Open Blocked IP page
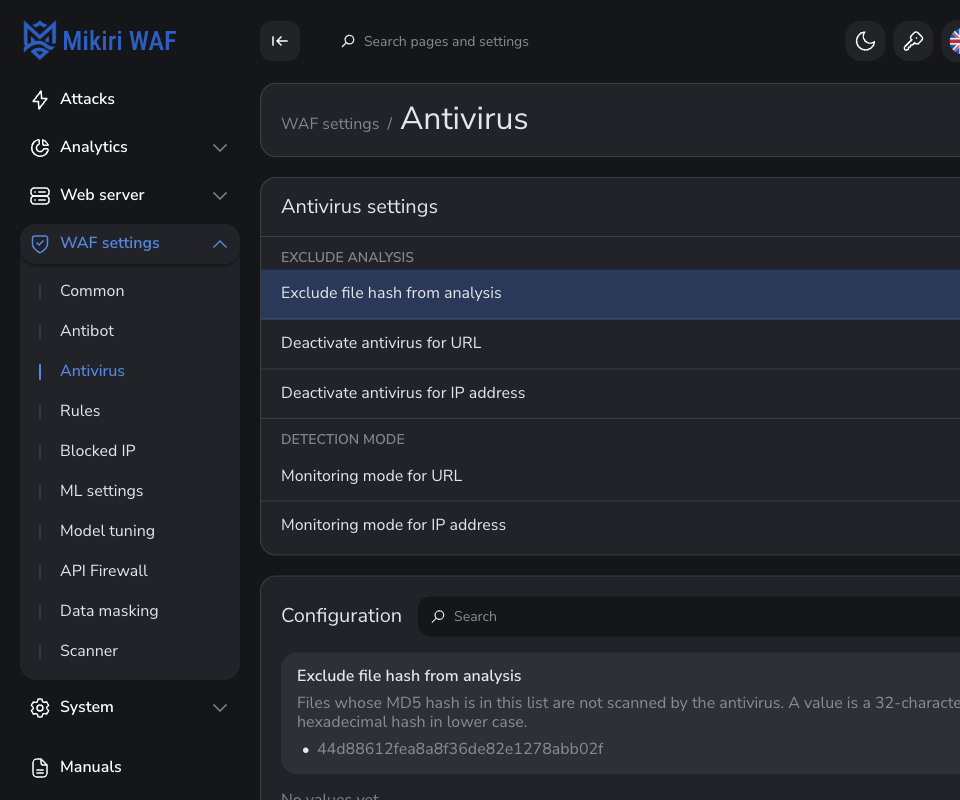This screenshot has width=960, height=800. pos(97,451)
